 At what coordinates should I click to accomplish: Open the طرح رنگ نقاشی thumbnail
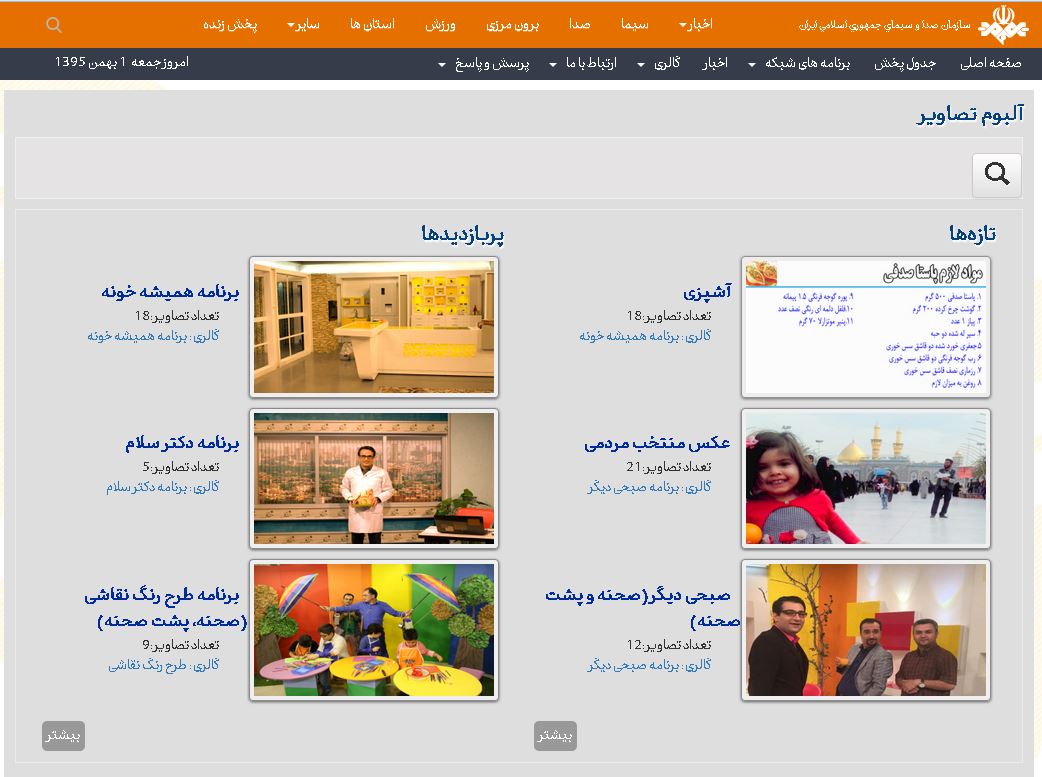click(374, 630)
